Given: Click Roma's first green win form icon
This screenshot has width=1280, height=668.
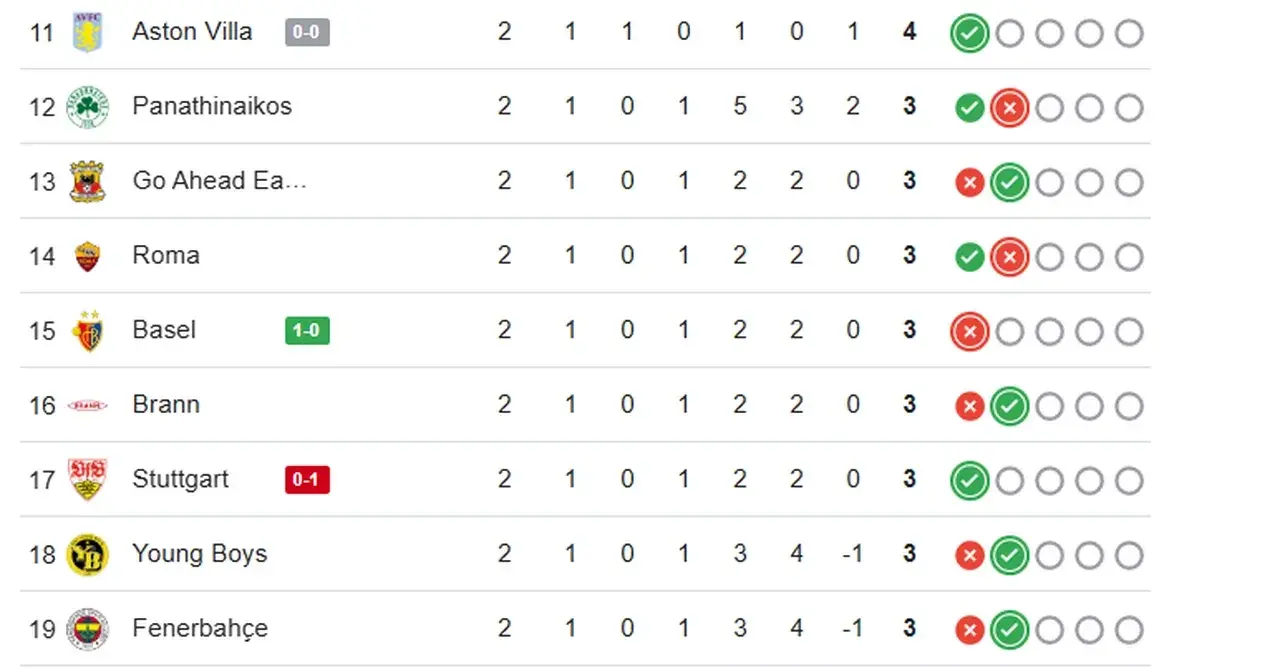Looking at the screenshot, I should pyautogui.click(x=969, y=257).
